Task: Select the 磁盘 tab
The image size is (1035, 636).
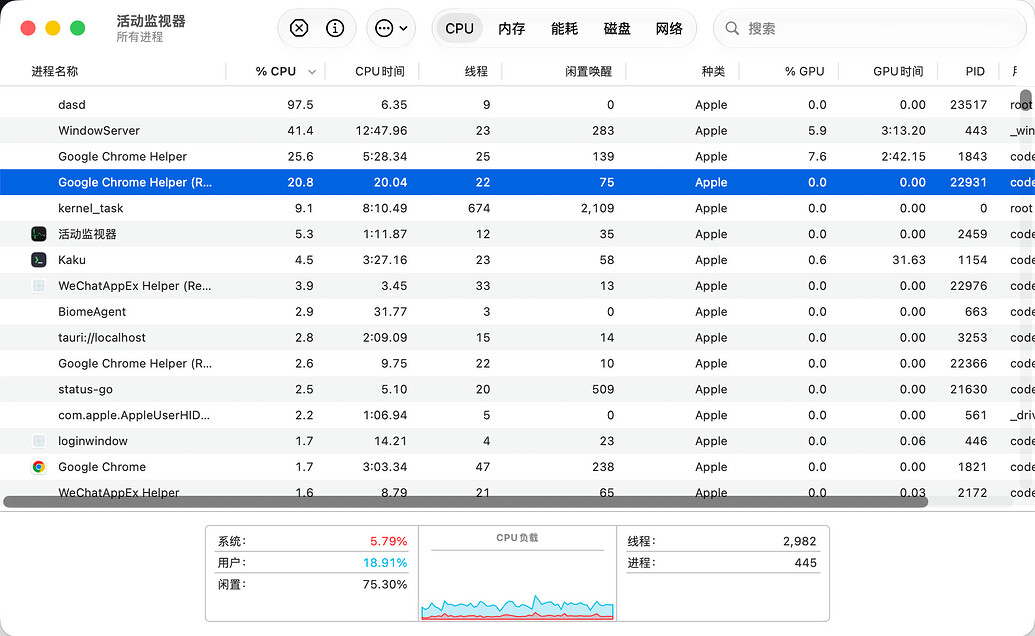Action: [x=617, y=28]
